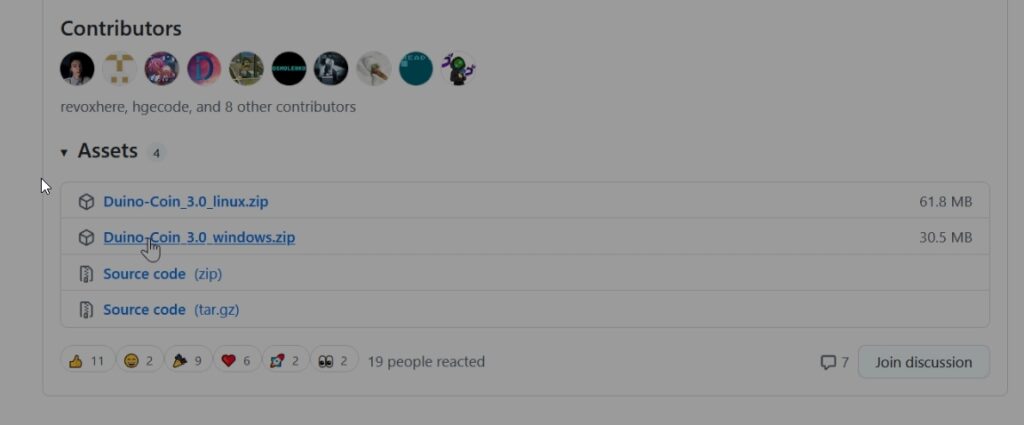
Task: Open the first contributor's avatar
Action: pyautogui.click(x=77, y=69)
